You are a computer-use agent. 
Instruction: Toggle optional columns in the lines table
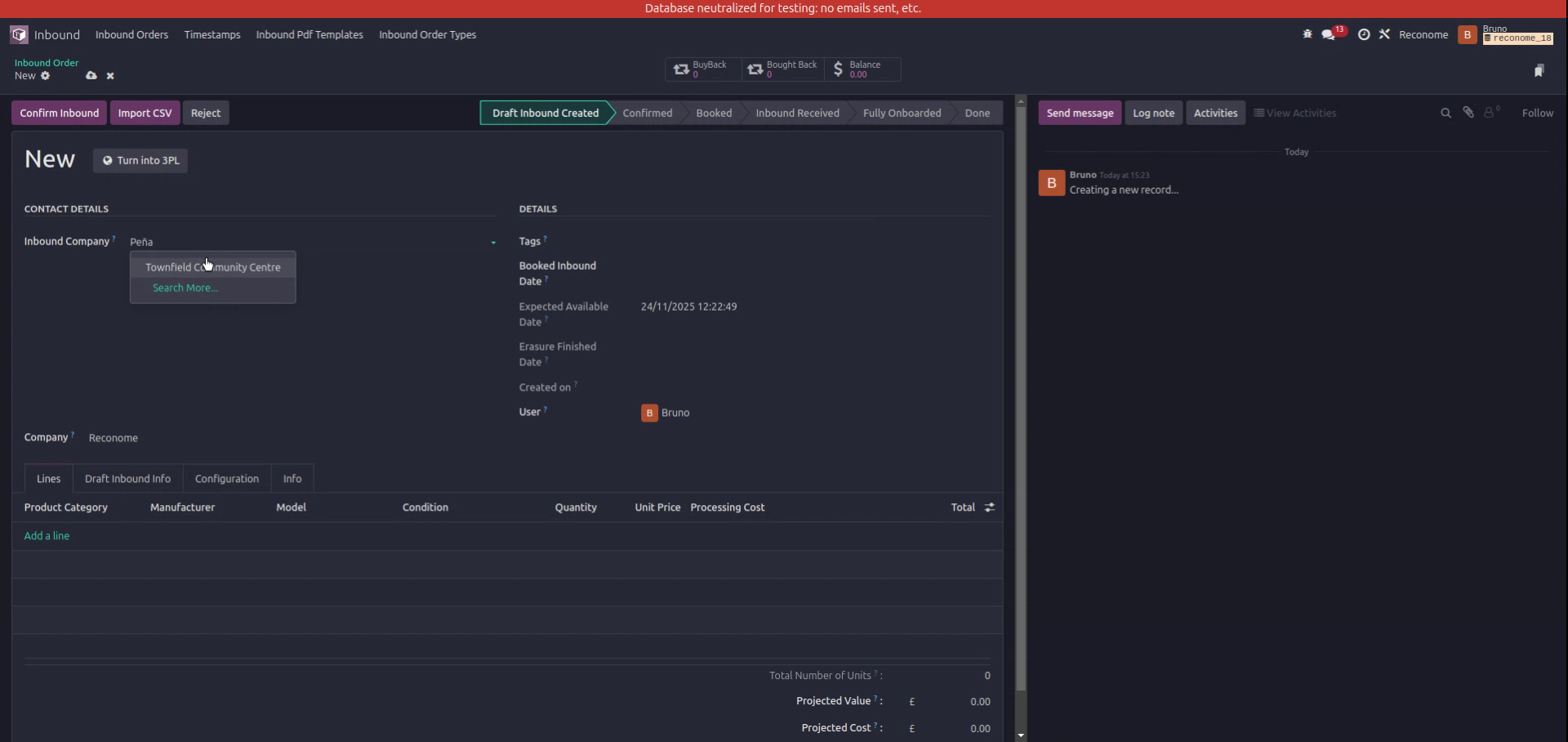click(x=989, y=507)
